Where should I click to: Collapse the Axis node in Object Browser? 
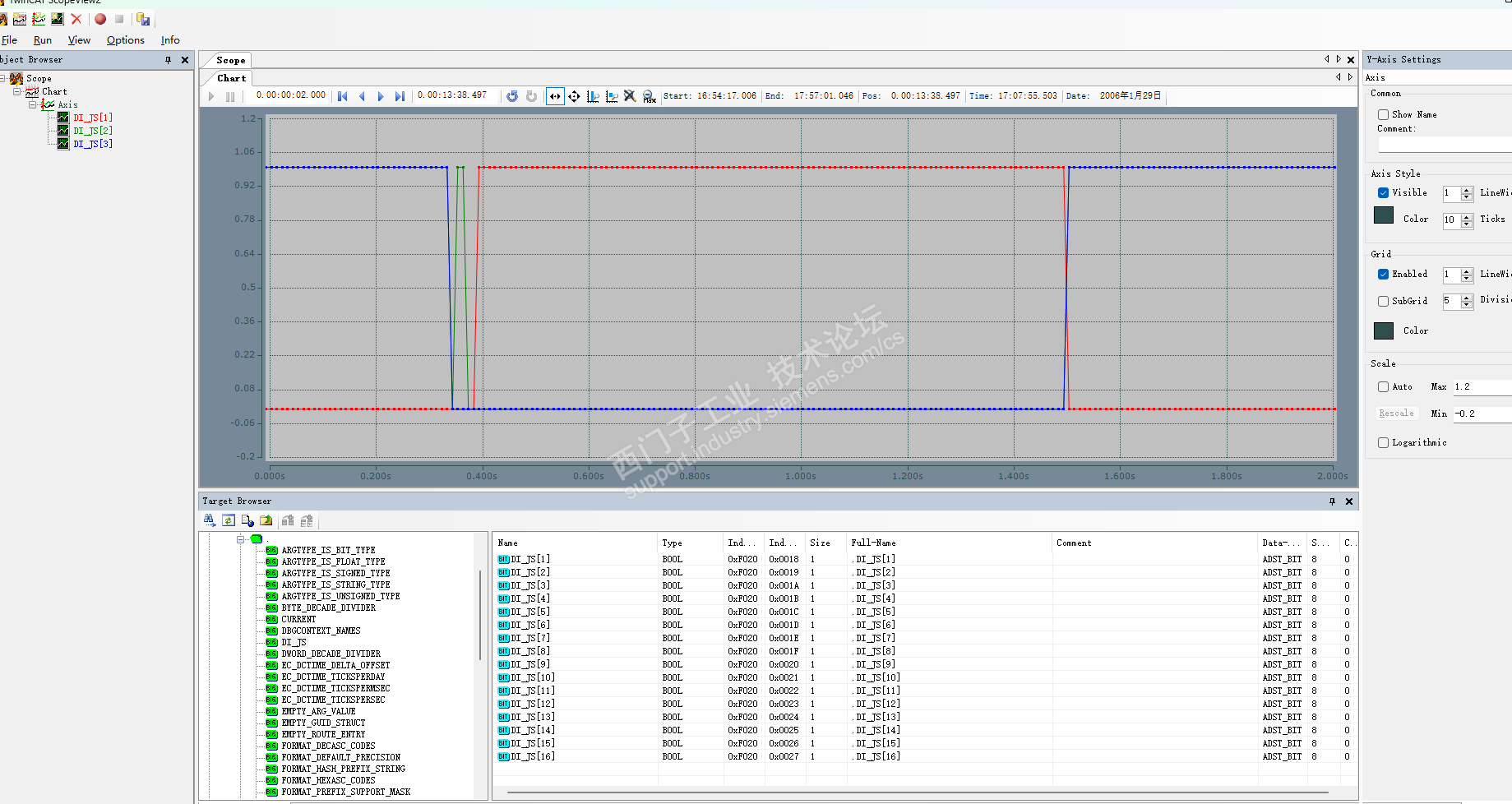[x=32, y=105]
